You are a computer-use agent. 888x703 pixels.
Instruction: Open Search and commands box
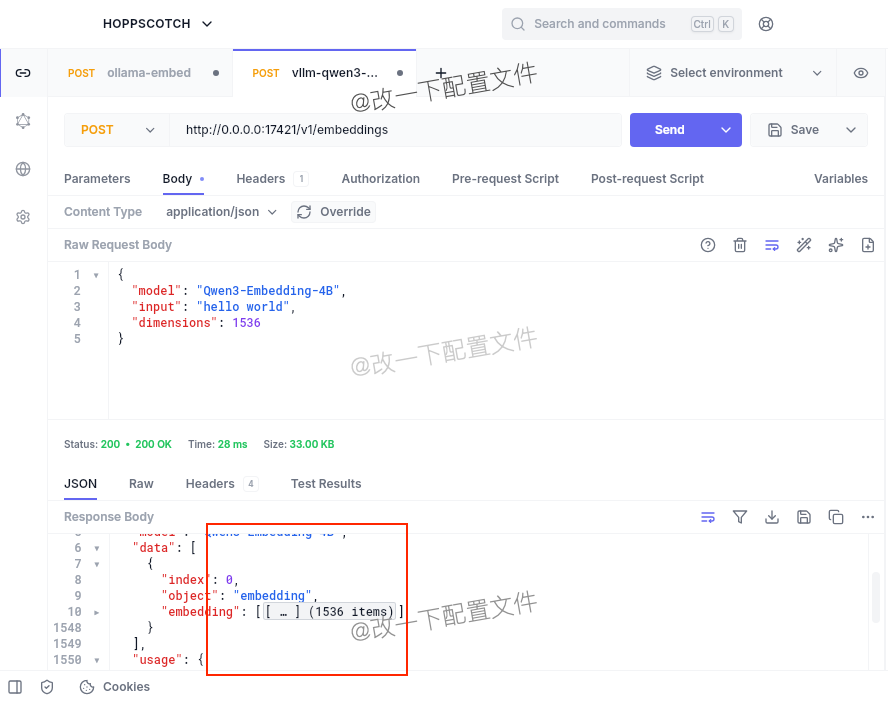coord(622,24)
